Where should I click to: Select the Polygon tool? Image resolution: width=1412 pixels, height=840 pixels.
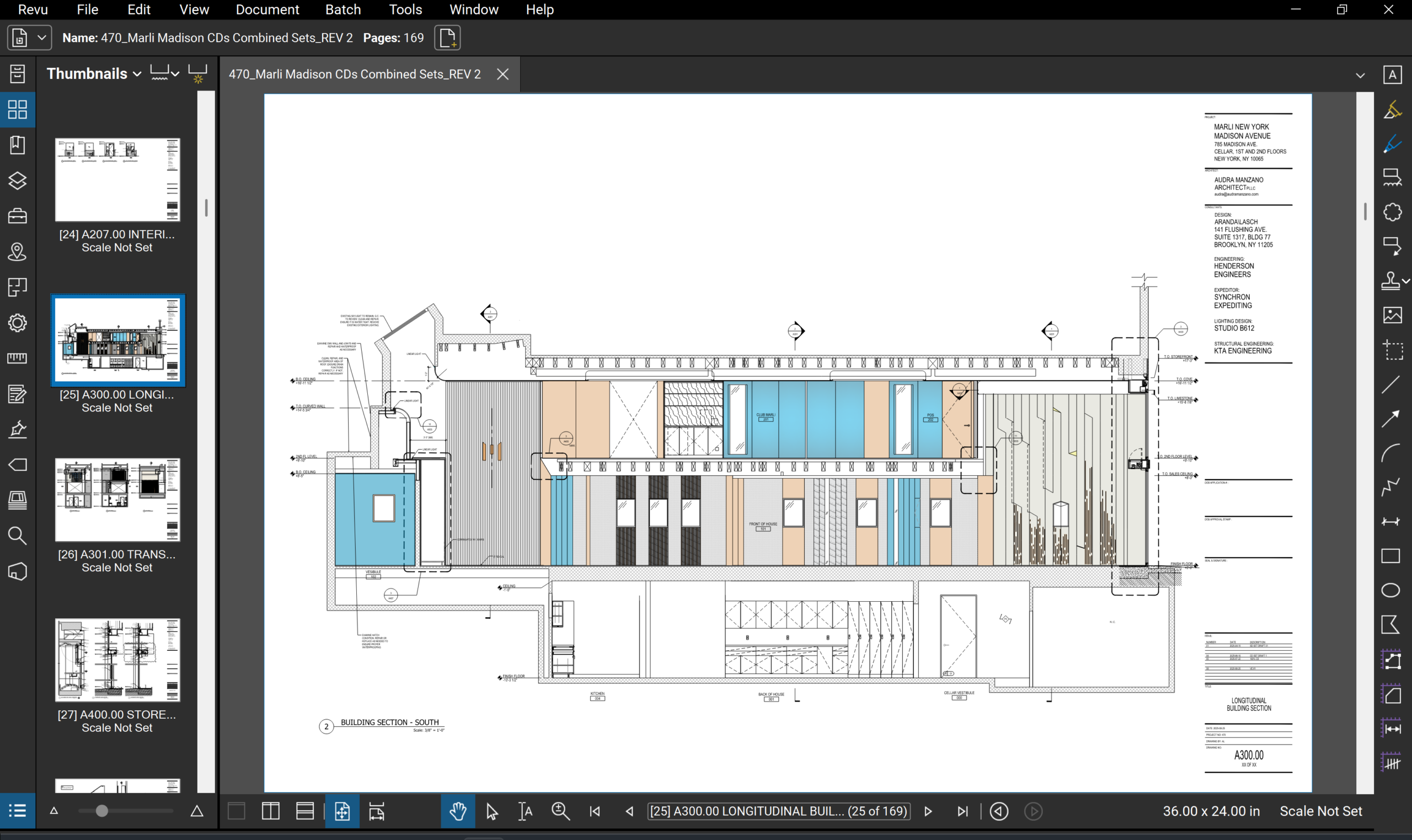tap(1390, 625)
